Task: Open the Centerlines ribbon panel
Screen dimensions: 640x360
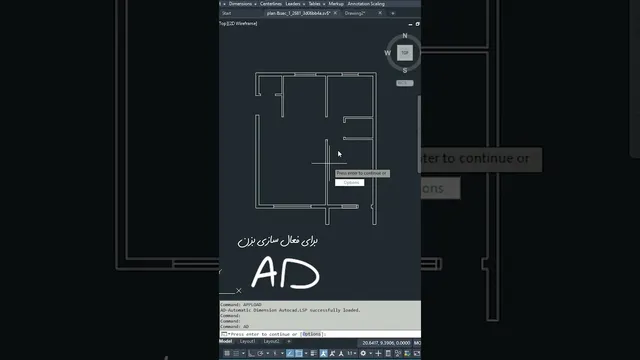Action: [271, 4]
